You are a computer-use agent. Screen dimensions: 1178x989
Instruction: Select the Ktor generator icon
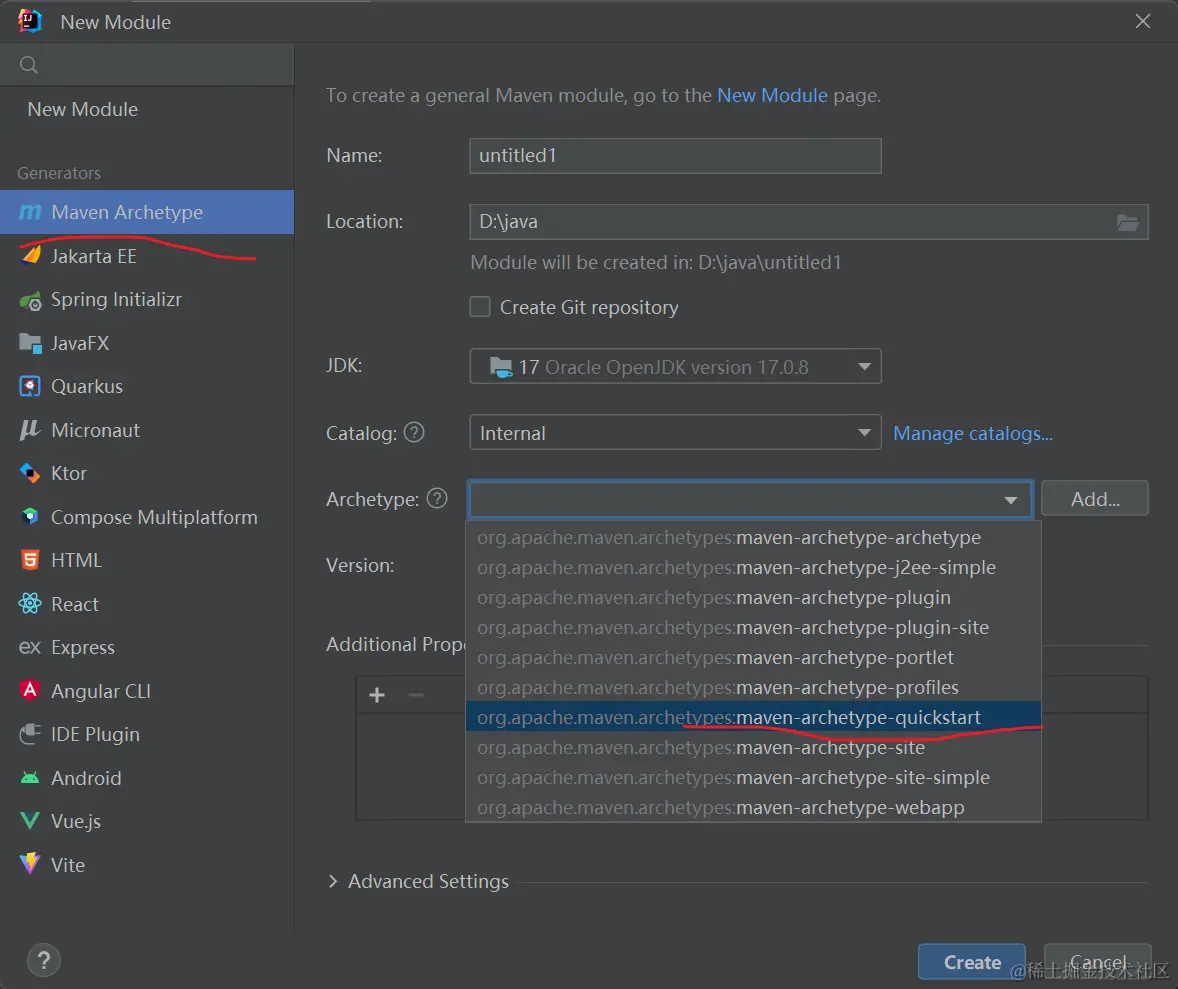point(31,474)
